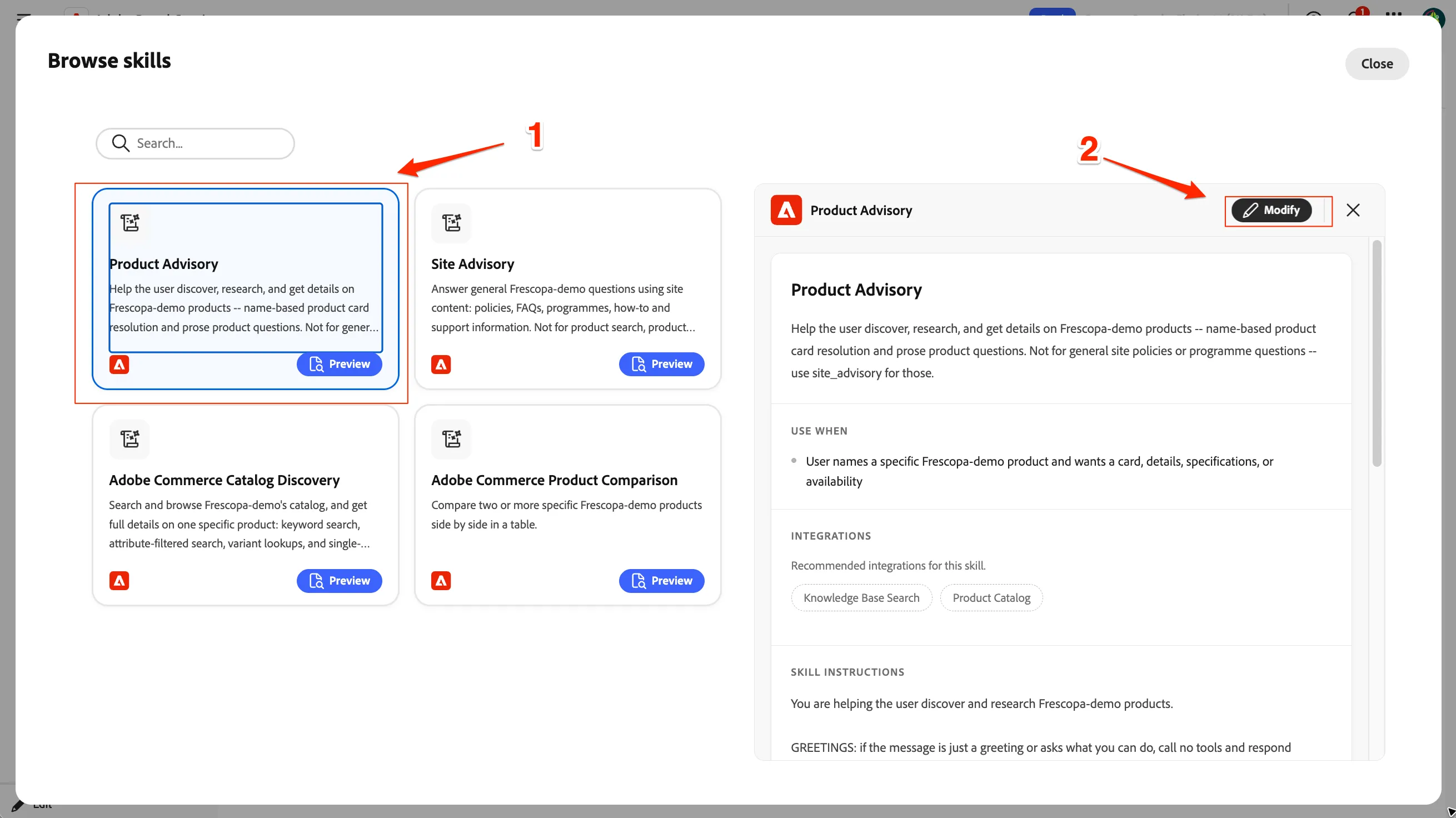
Task: Click Adobe logo badge on Product Advisory card
Action: point(119,365)
